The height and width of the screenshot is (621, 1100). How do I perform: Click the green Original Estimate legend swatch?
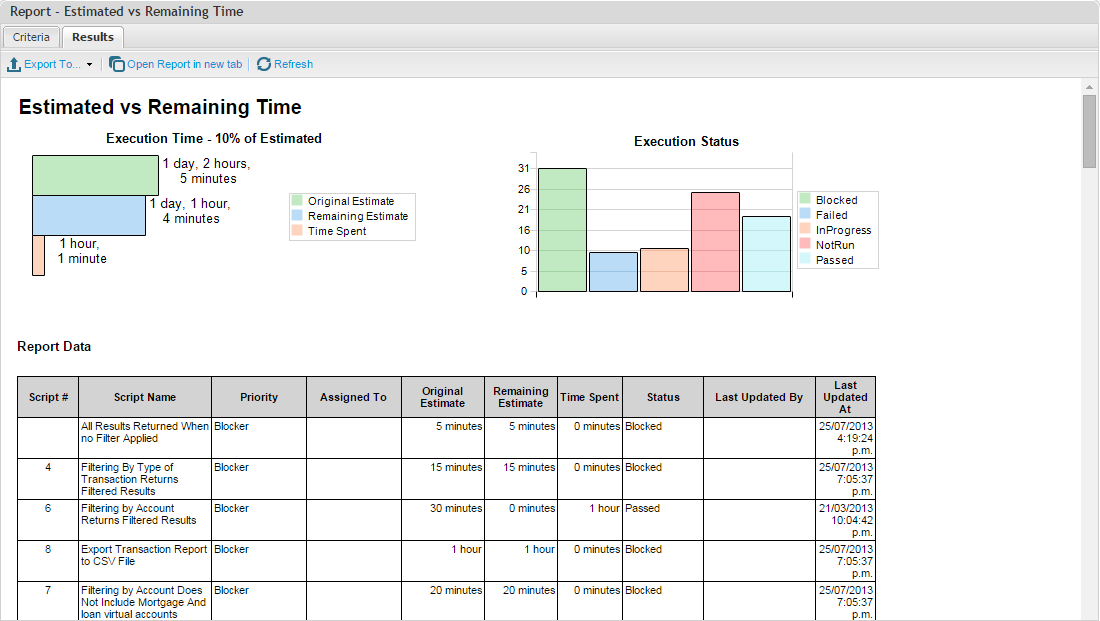click(297, 201)
